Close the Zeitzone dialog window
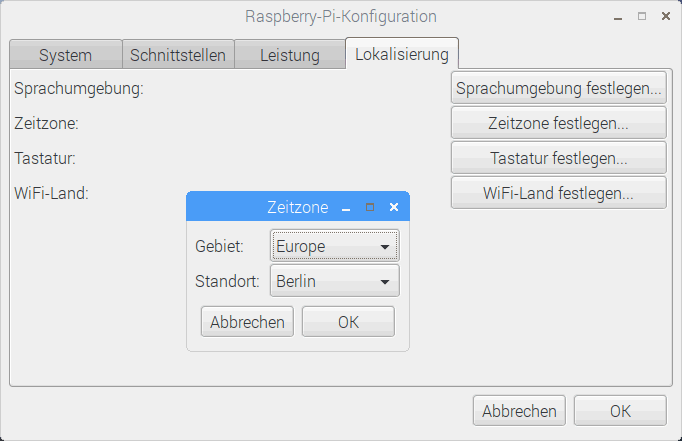Viewport: 682px width, 441px height. 394,208
